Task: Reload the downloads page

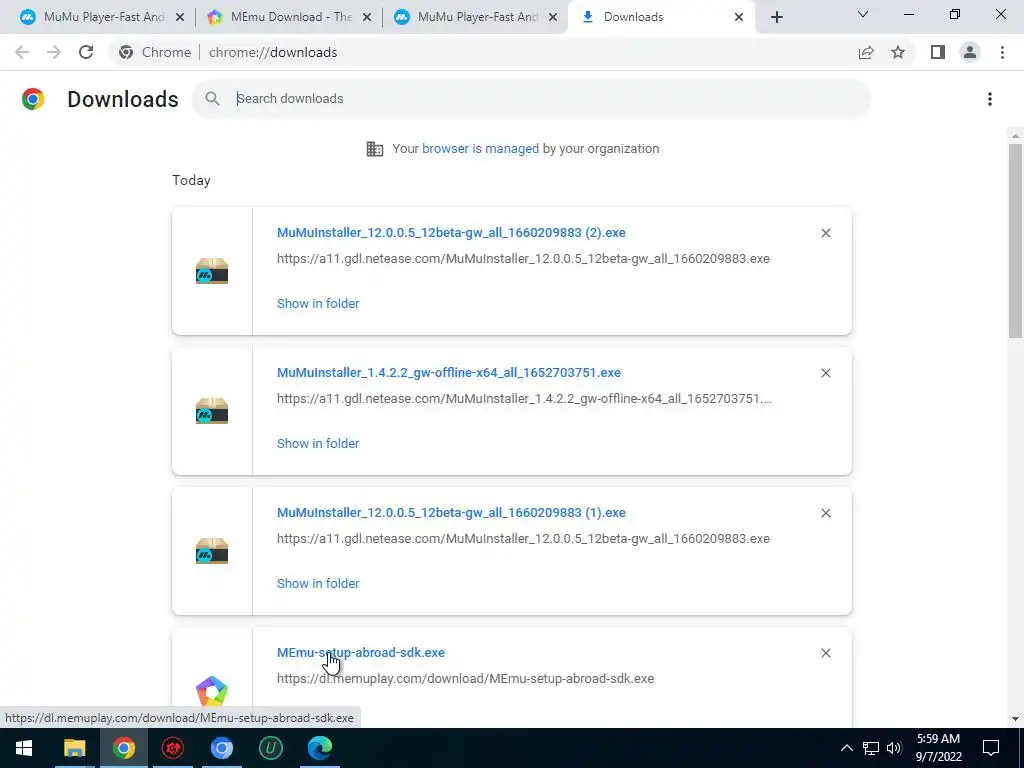Action: tap(86, 52)
